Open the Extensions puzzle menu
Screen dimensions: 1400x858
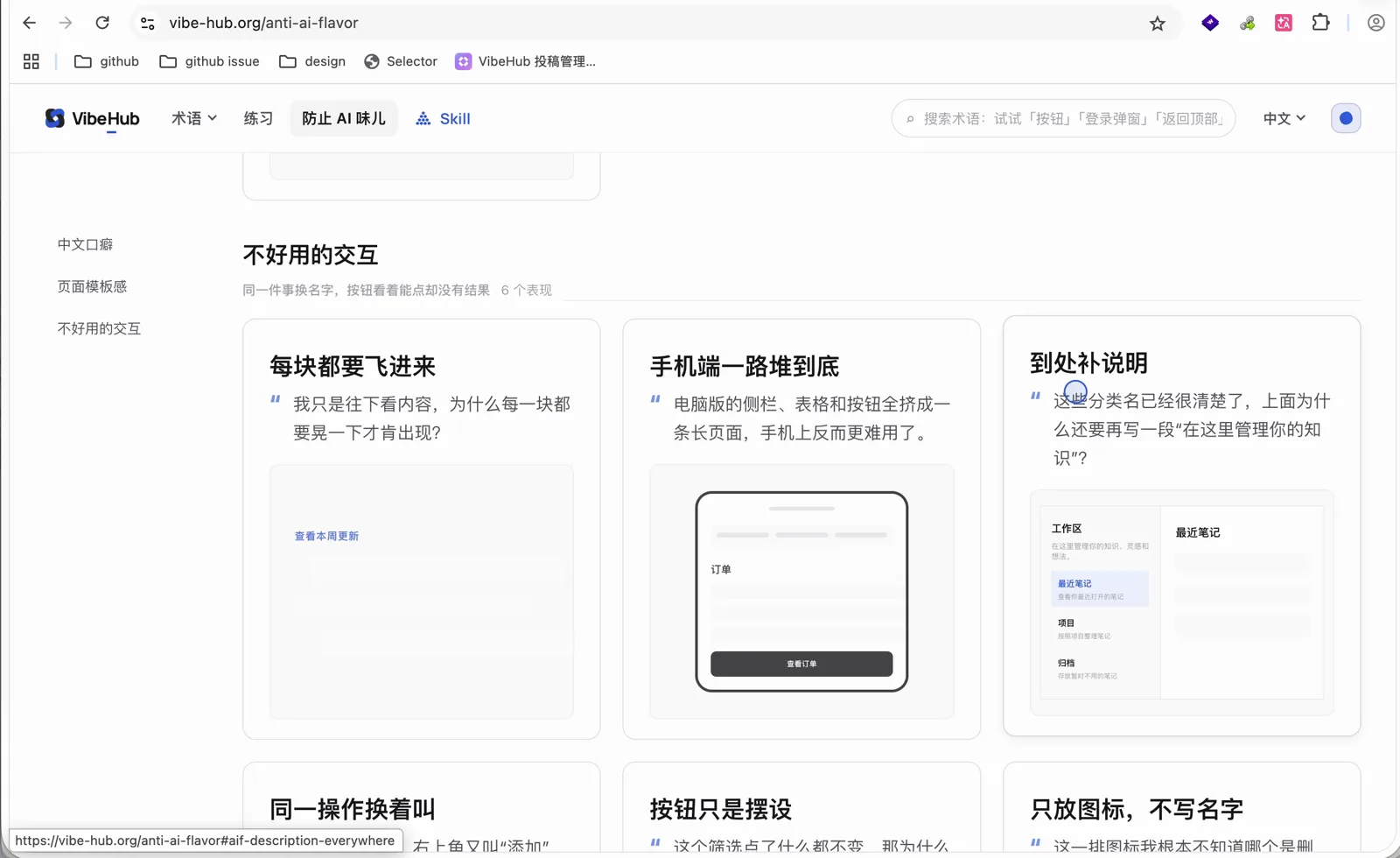point(1320,23)
